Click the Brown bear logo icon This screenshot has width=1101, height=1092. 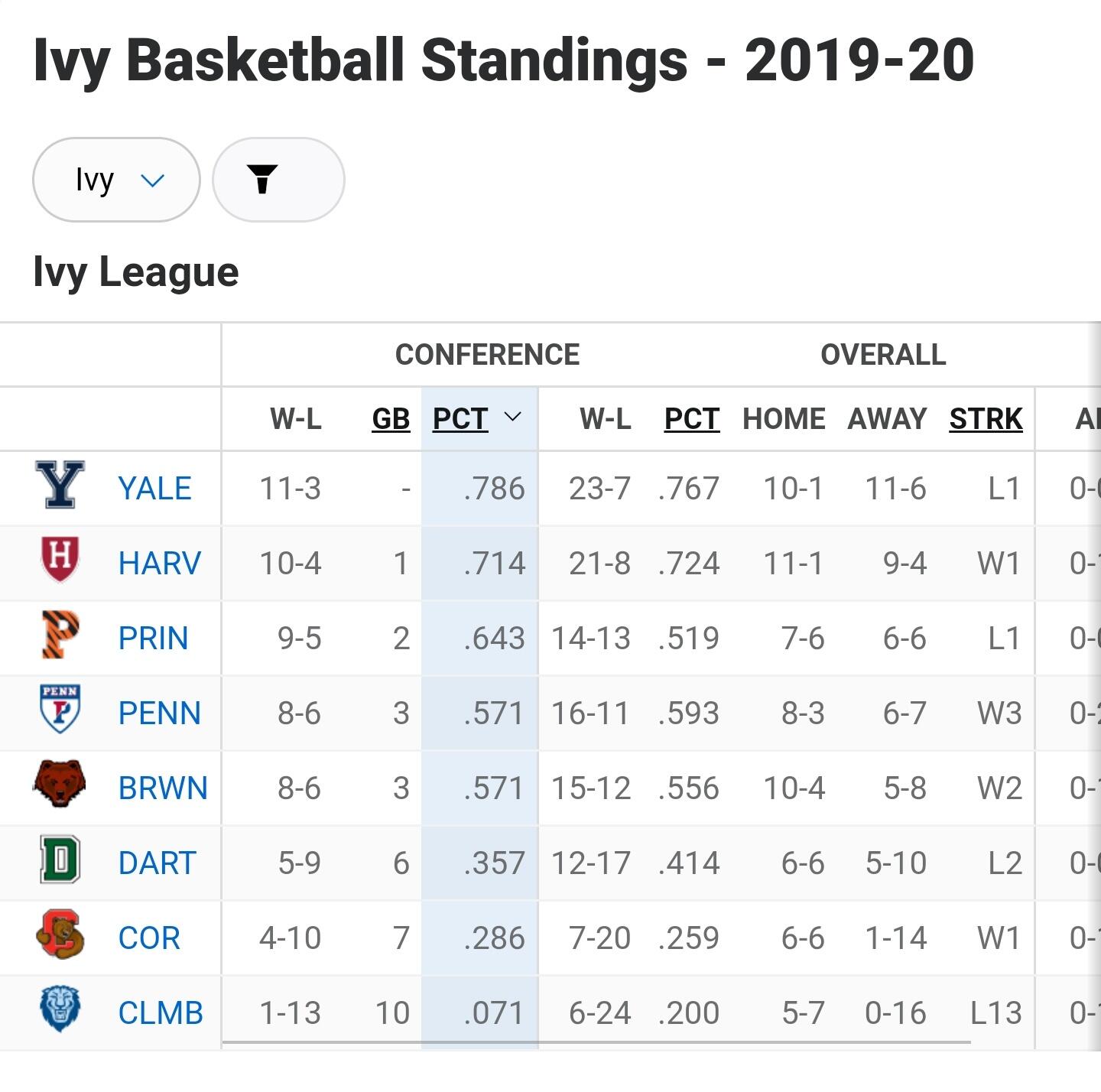tap(60, 784)
